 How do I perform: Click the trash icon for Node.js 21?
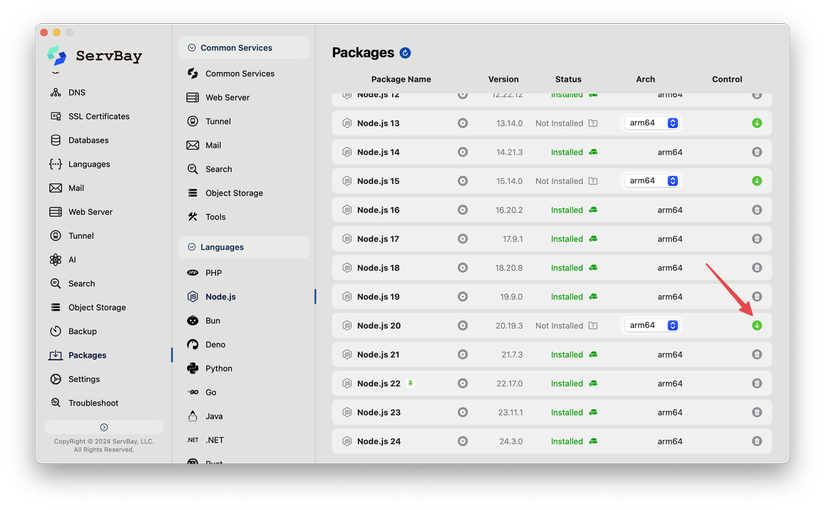point(757,355)
